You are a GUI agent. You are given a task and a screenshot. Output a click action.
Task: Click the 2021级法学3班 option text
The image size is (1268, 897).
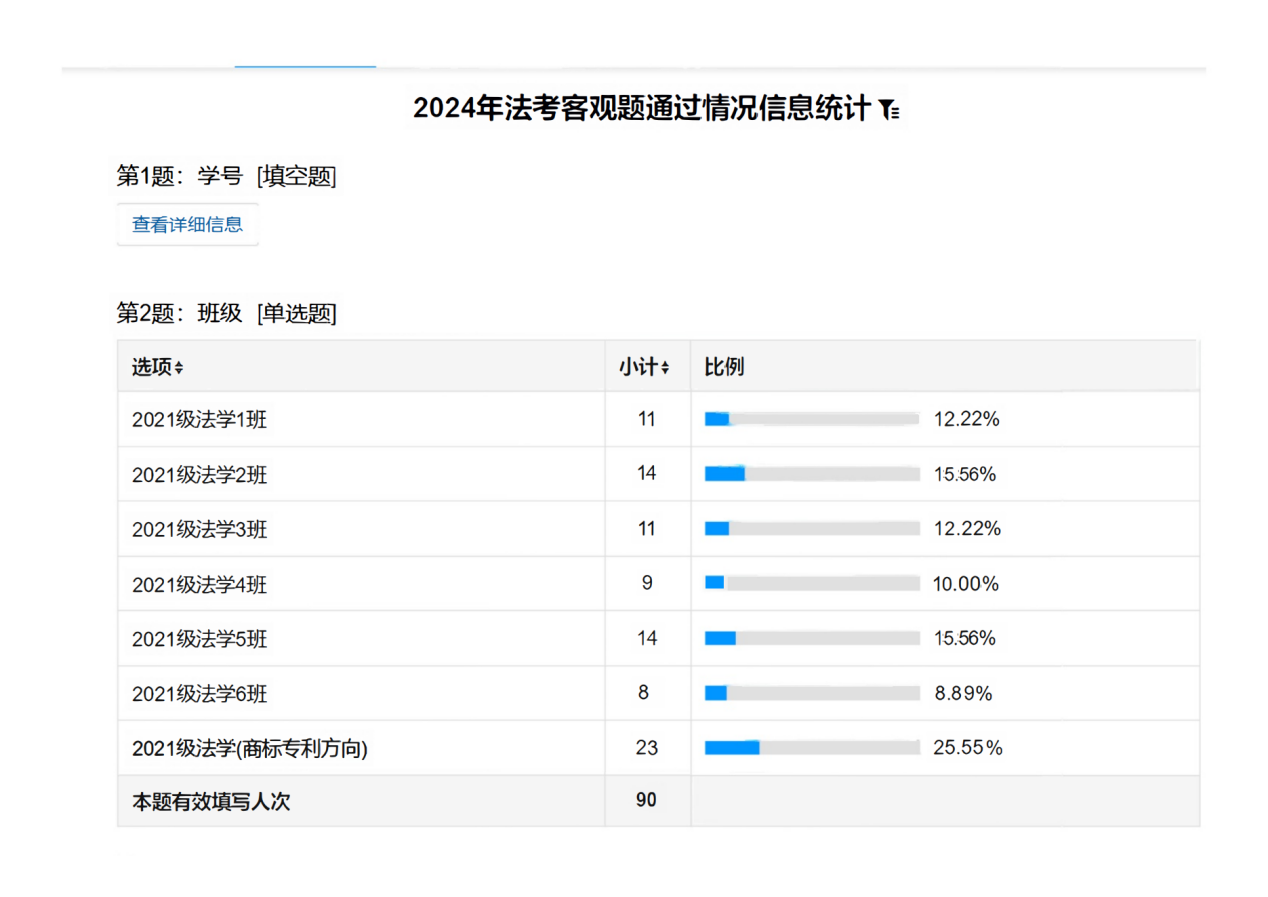pos(199,530)
